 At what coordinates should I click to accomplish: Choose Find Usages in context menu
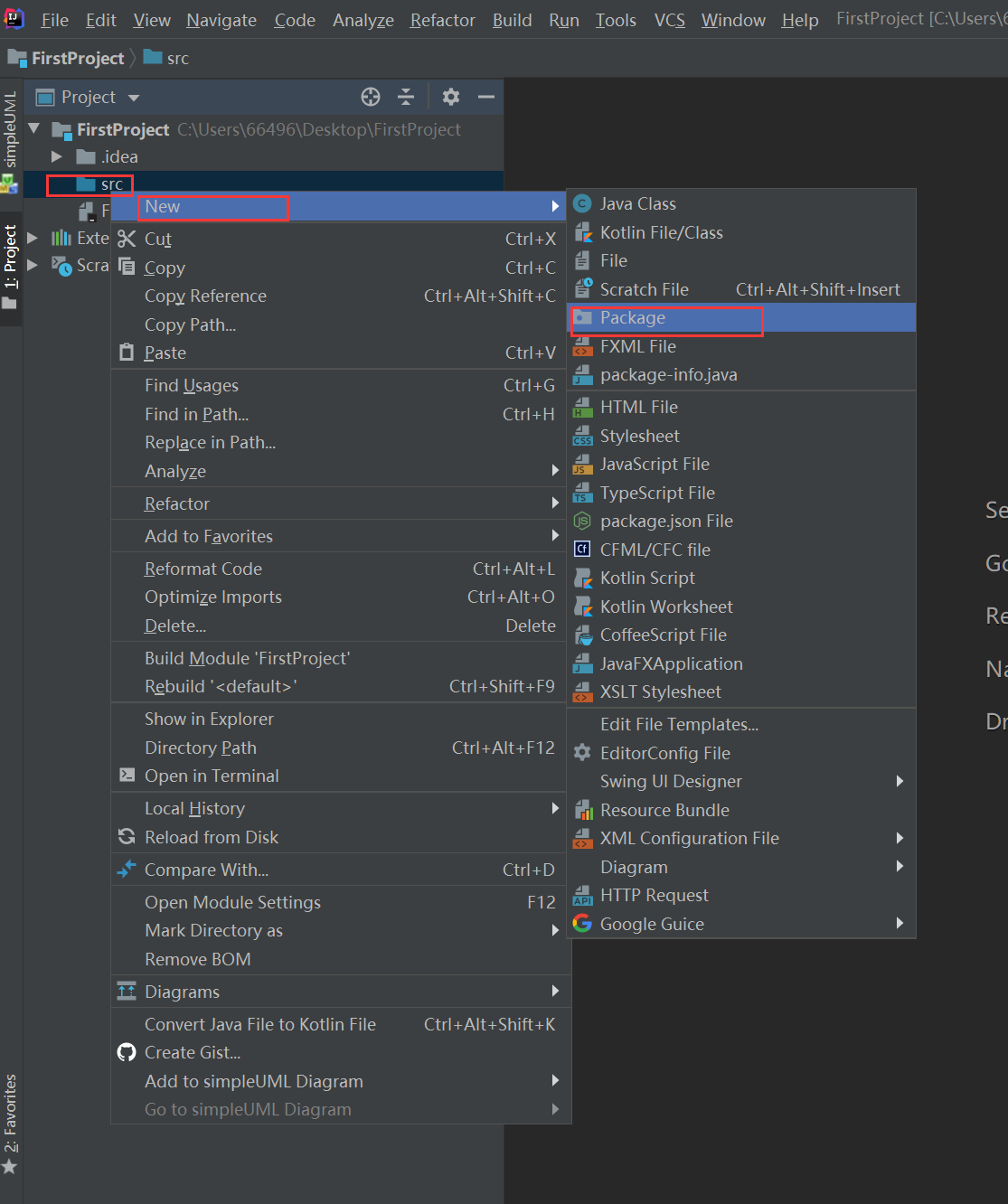point(341,385)
